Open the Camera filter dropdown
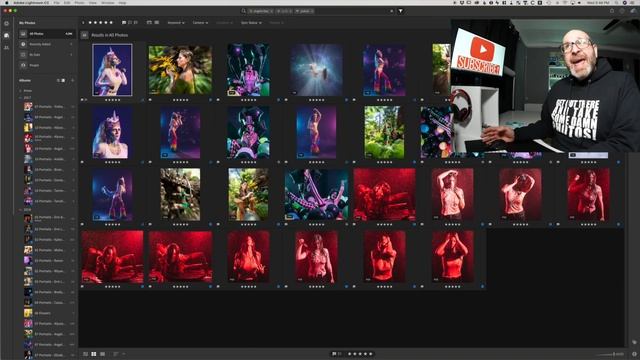The width and height of the screenshot is (640, 360). pos(200,23)
